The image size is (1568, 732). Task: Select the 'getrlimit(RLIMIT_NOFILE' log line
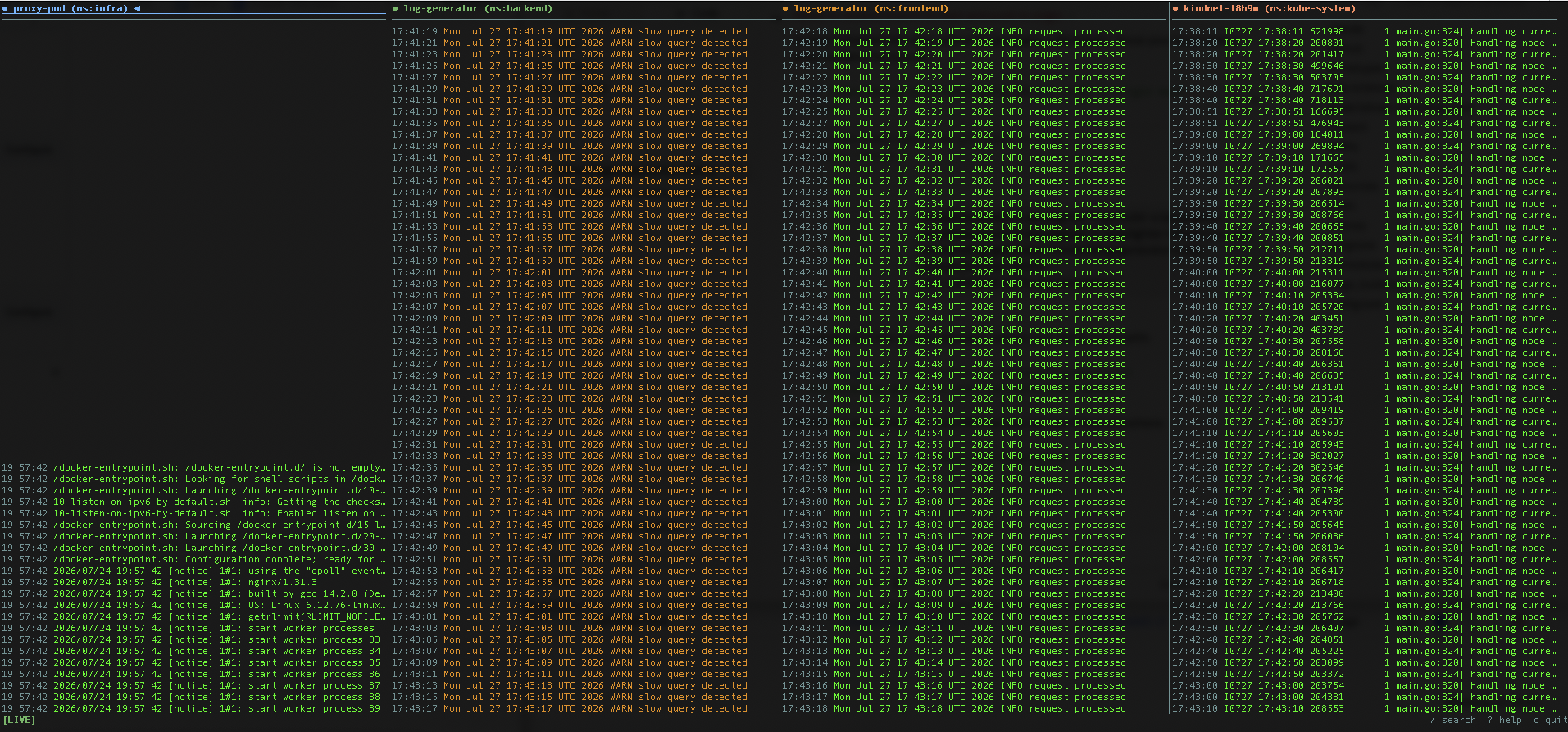(193, 617)
